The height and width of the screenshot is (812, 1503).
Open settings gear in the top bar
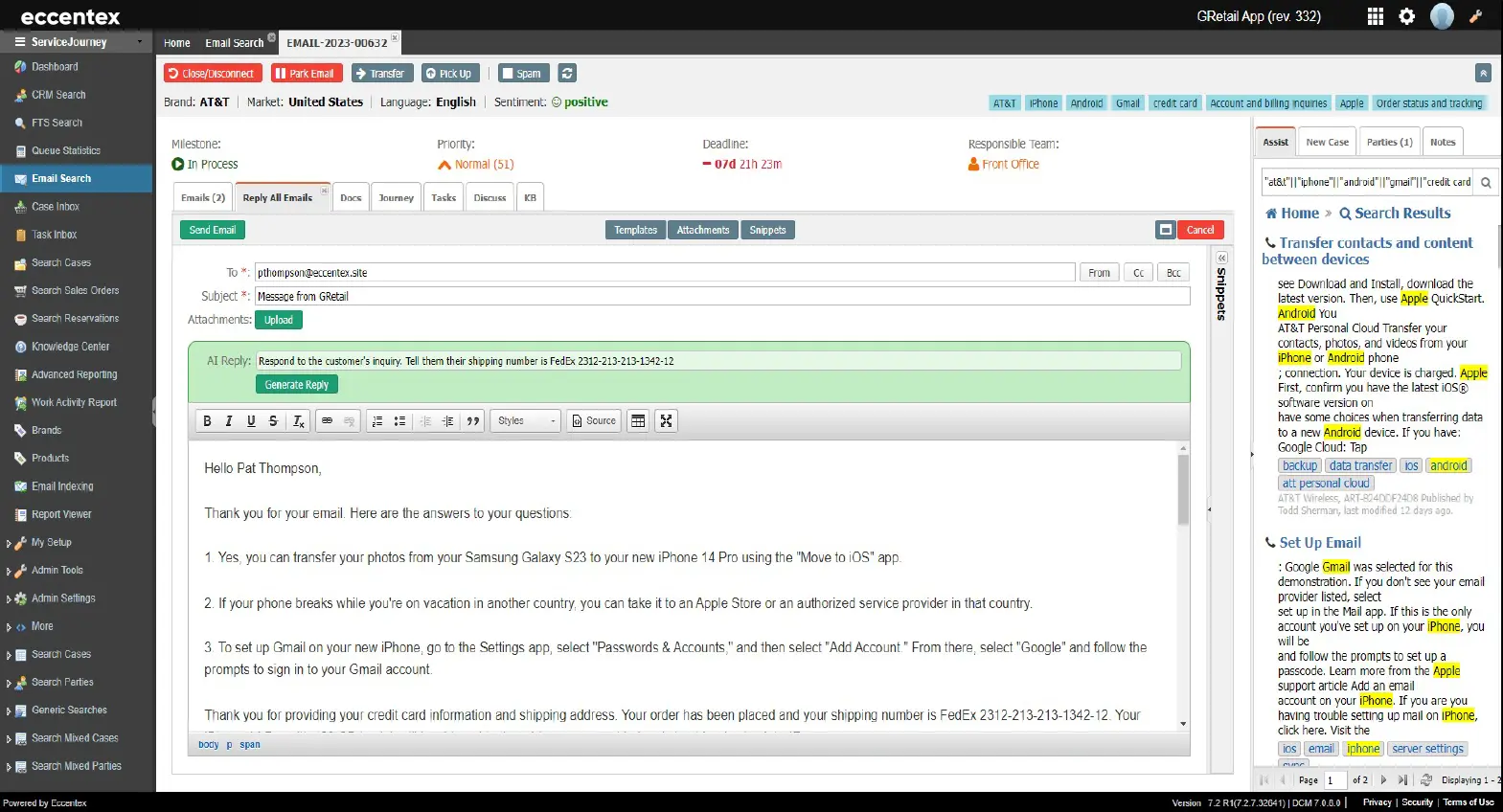pos(1407,16)
